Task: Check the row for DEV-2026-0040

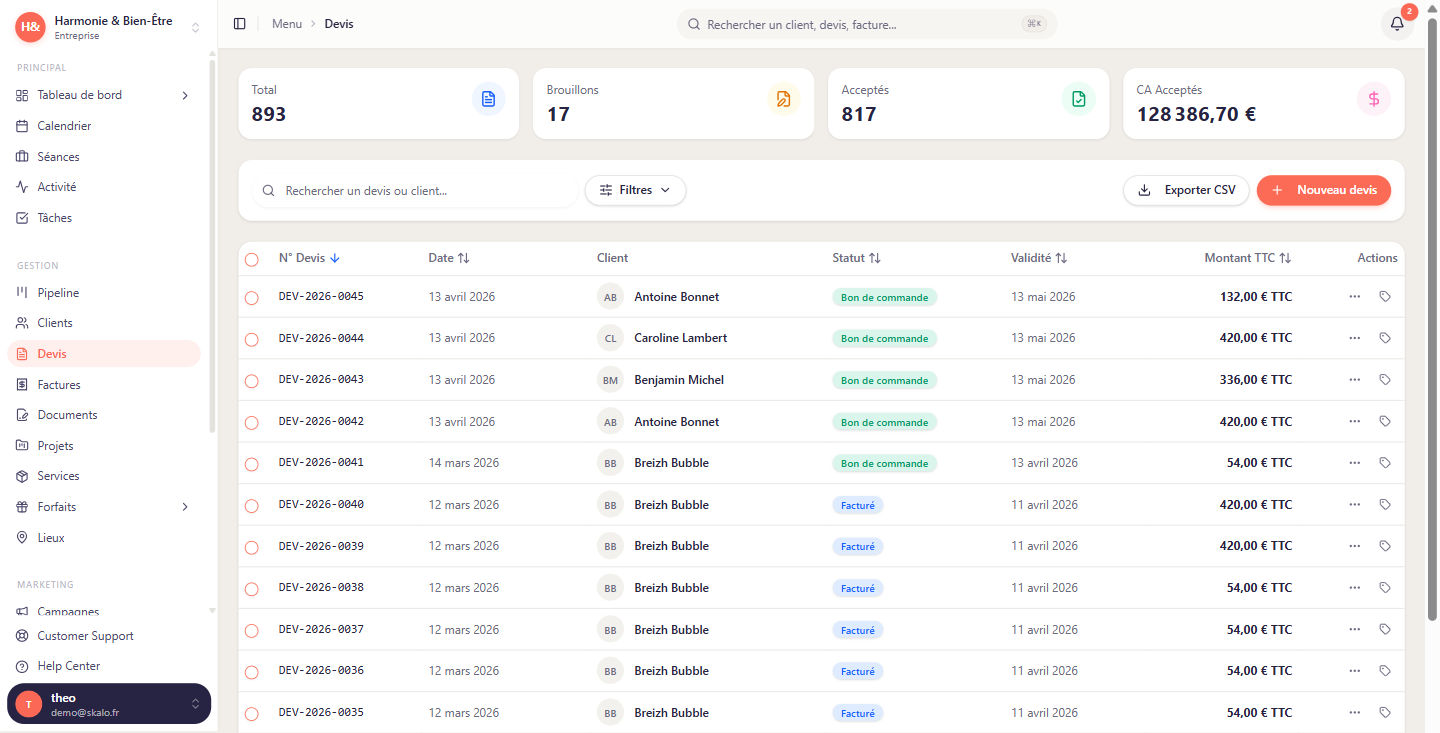Action: [x=252, y=506]
